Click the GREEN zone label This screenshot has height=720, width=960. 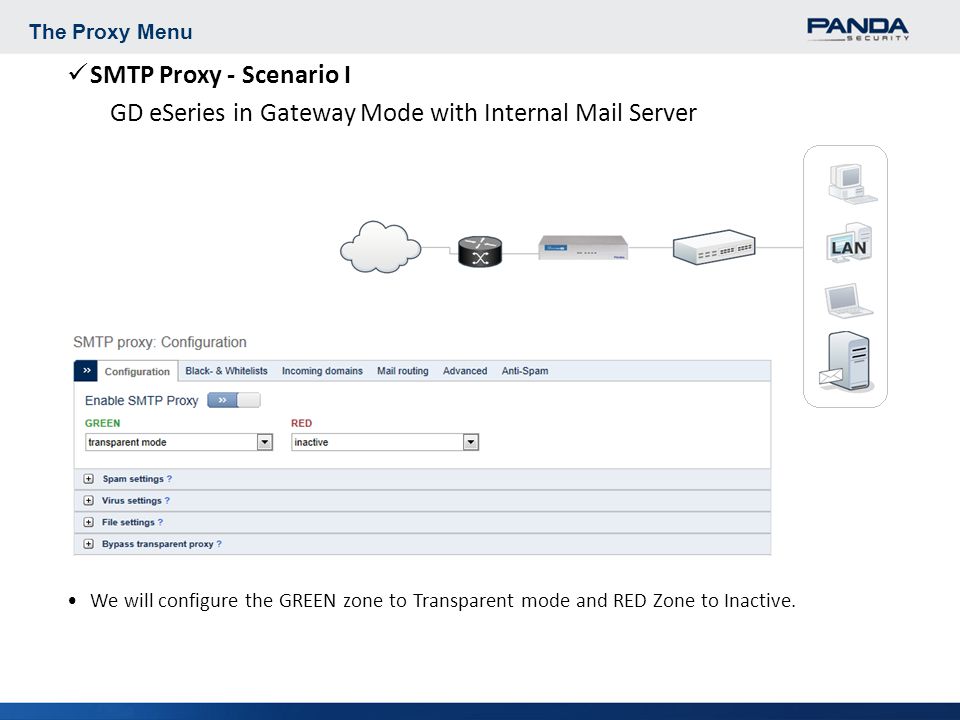click(103, 423)
